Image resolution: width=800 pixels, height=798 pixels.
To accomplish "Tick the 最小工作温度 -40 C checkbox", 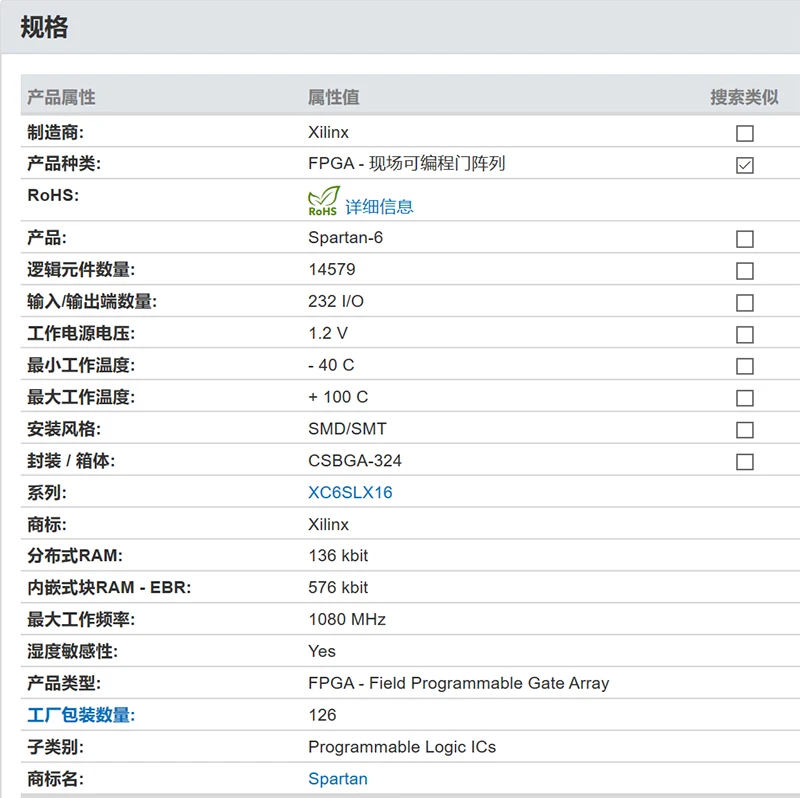I will coord(744,367).
